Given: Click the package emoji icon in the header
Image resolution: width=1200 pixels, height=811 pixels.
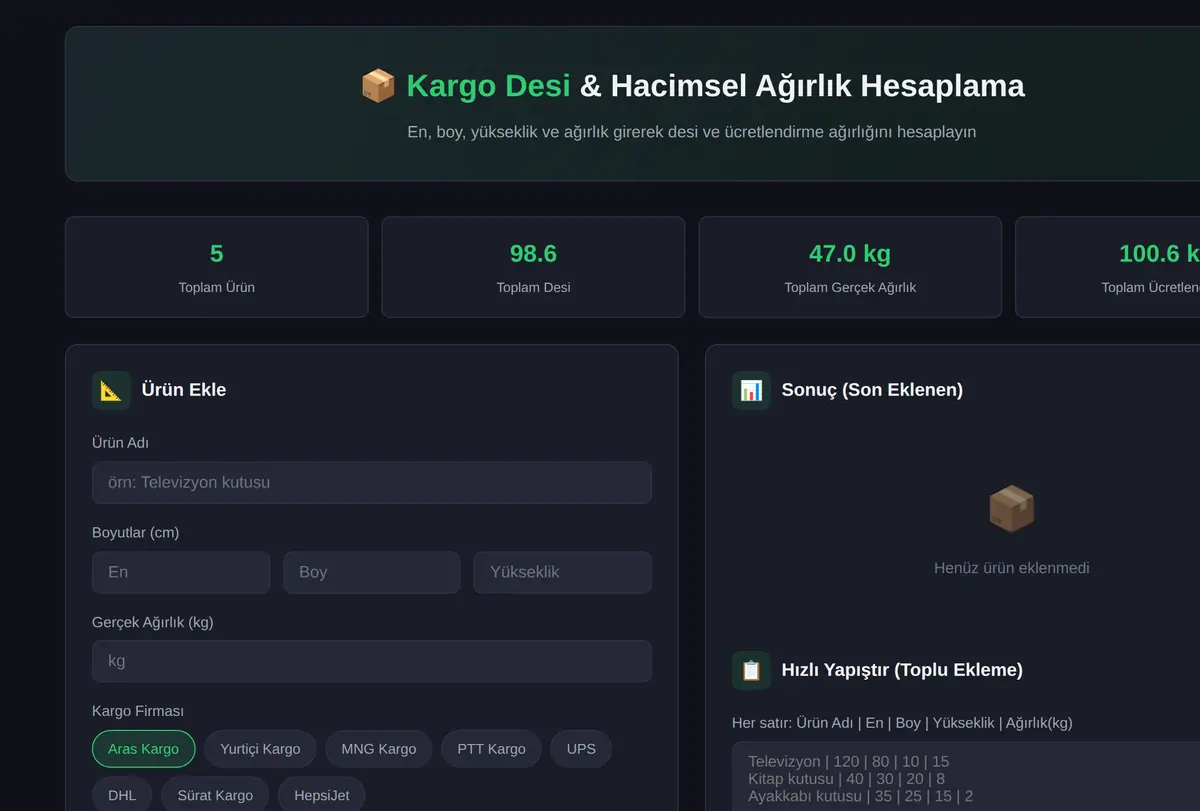Looking at the screenshot, I should (x=378, y=86).
